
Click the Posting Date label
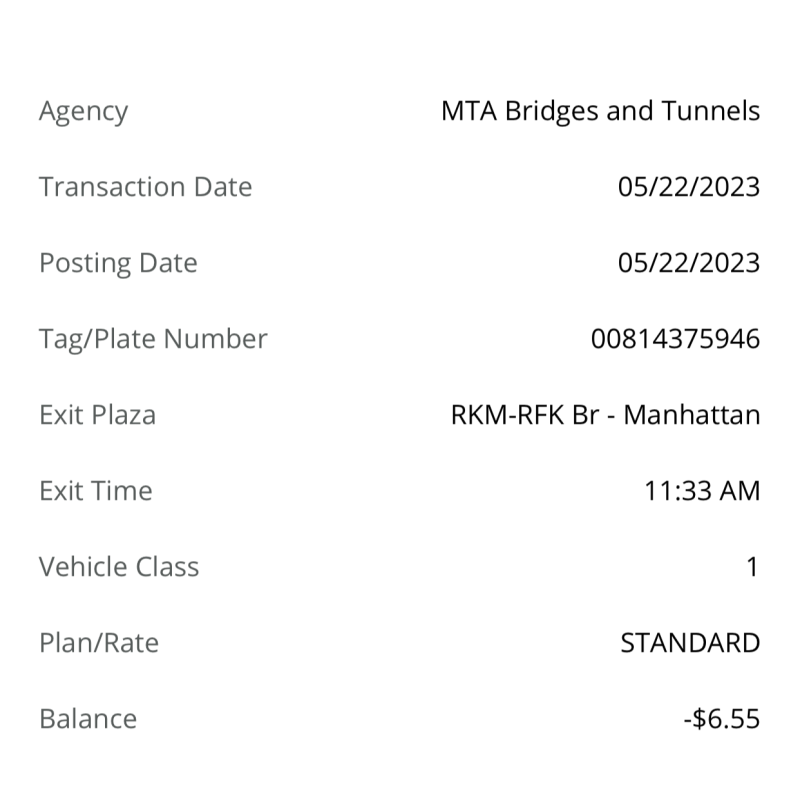[118, 263]
